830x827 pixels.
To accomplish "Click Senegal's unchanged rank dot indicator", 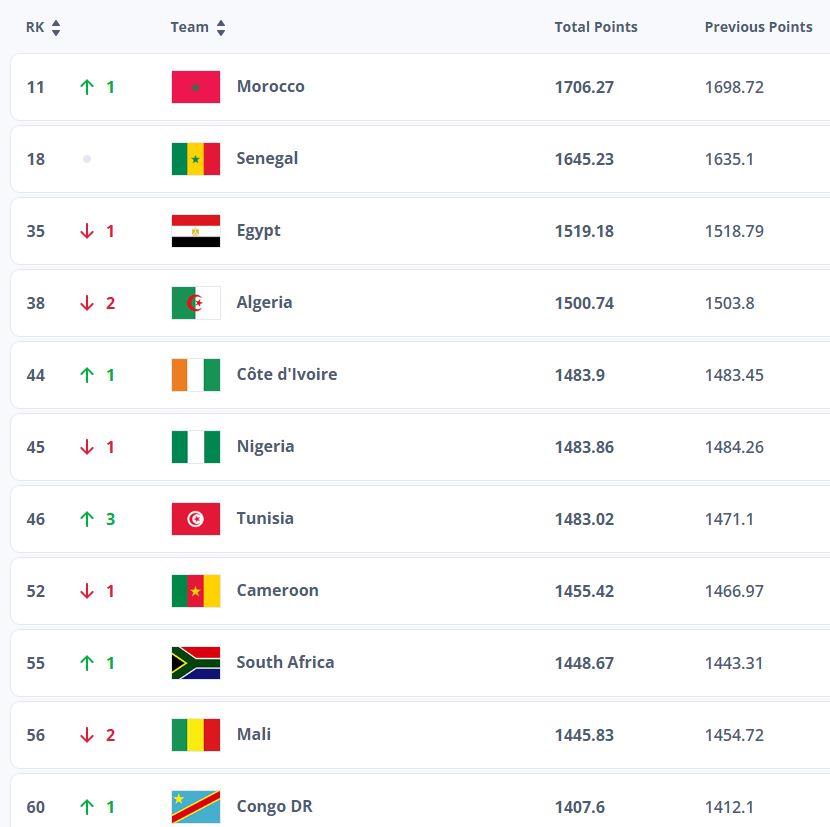I will point(87,159).
